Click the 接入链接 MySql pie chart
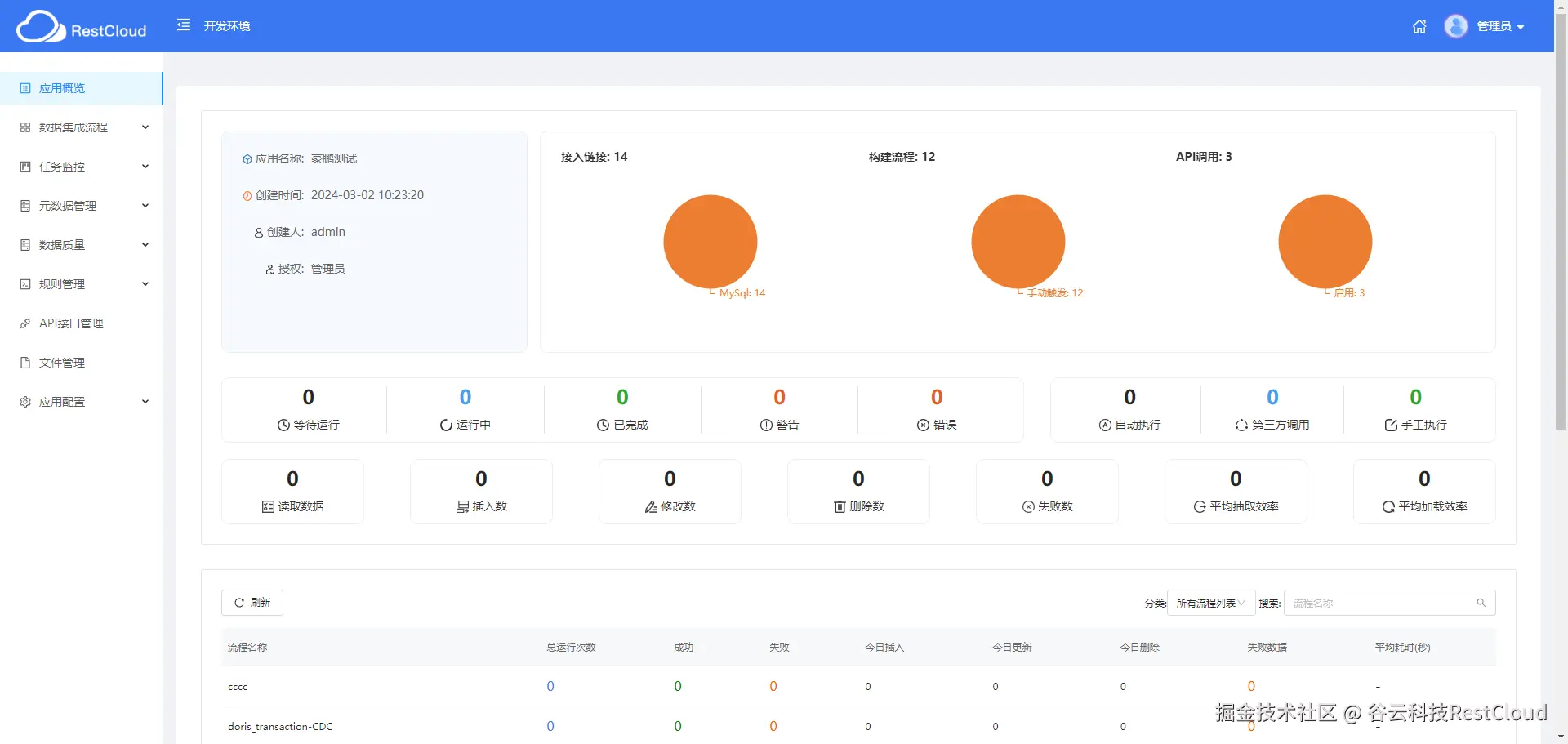 click(710, 242)
